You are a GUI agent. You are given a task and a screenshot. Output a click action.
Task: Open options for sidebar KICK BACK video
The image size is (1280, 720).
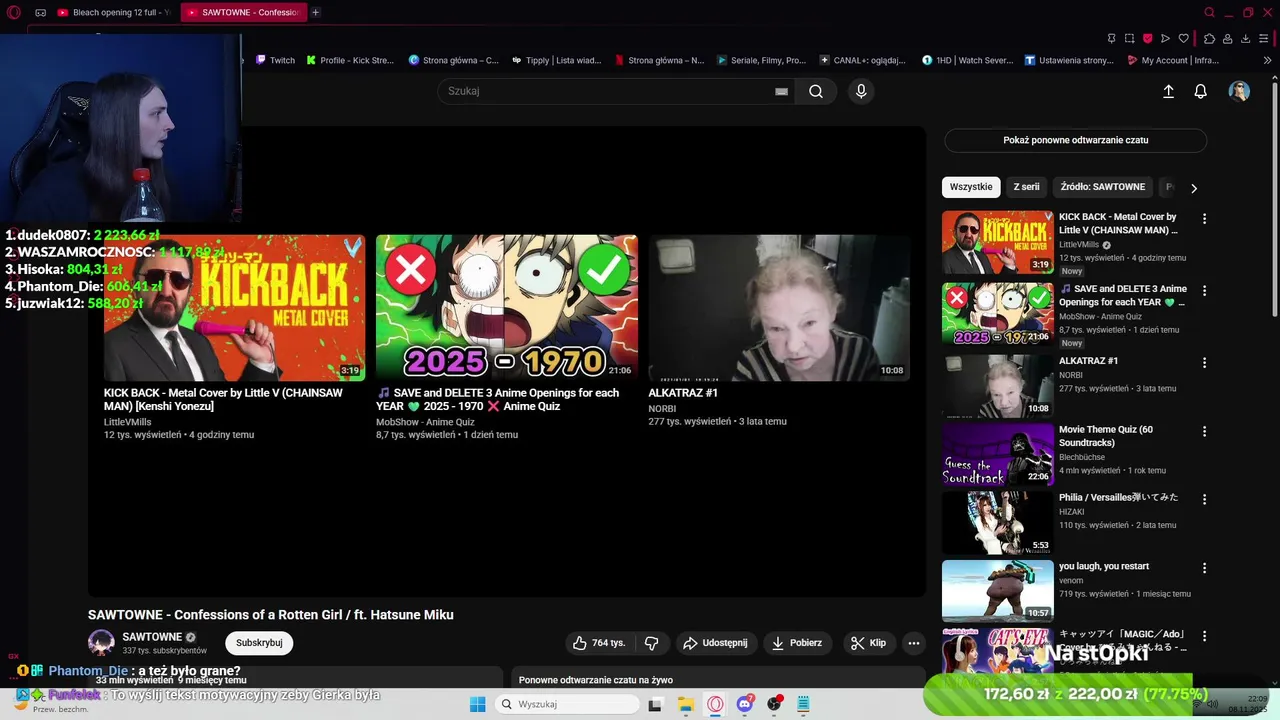1204,218
